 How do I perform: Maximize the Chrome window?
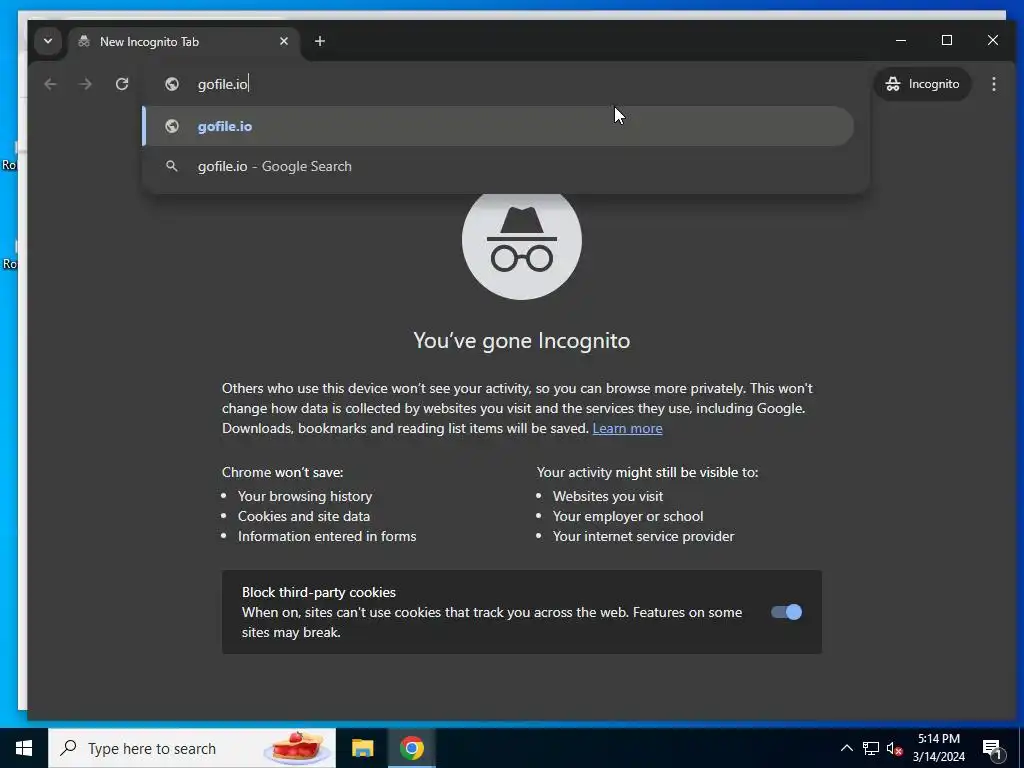pos(947,40)
